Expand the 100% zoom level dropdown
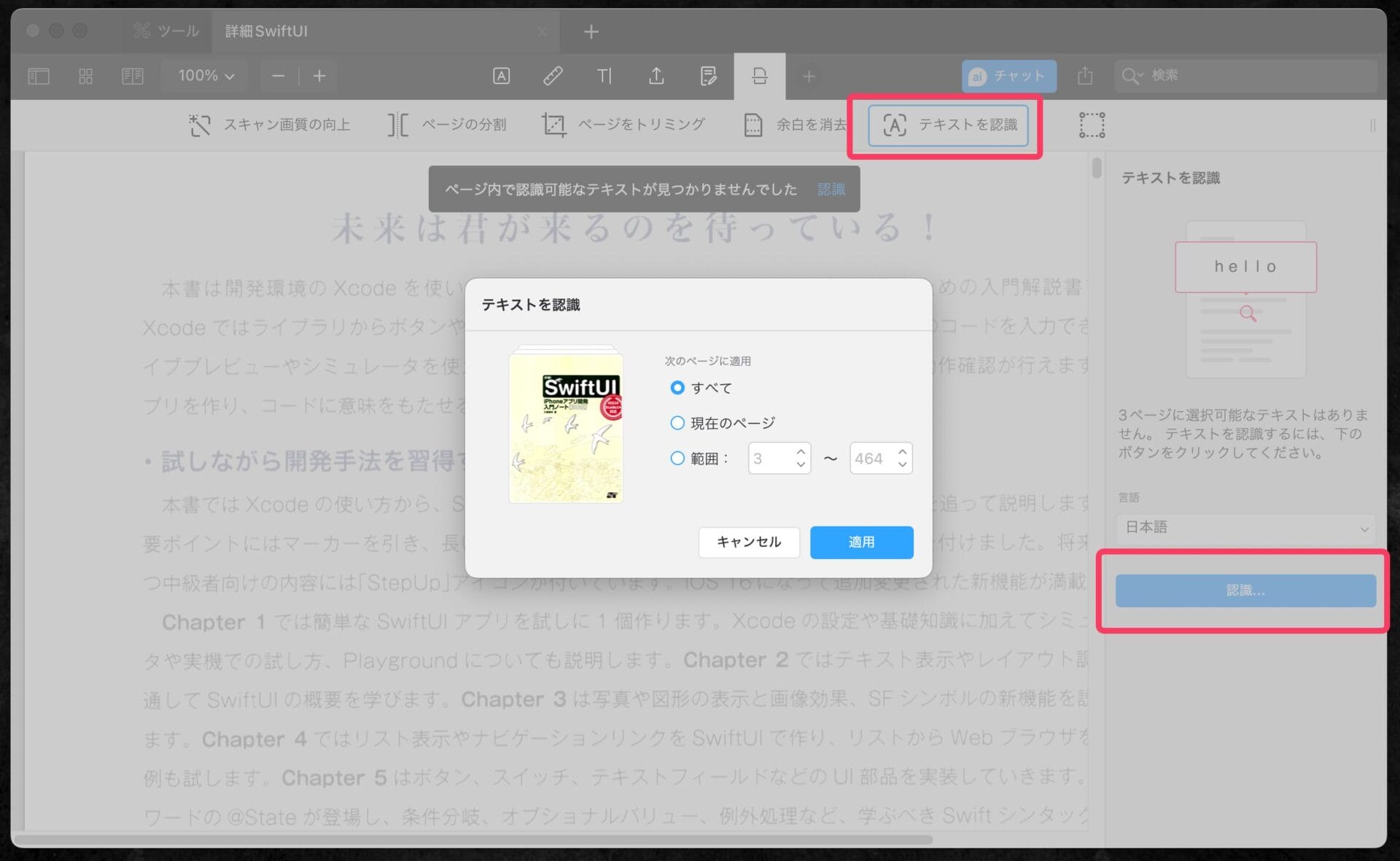This screenshot has width=1400, height=861. point(206,76)
